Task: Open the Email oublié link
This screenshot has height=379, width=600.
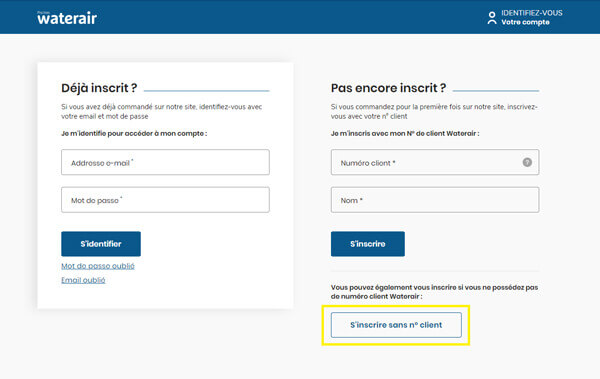Action: click(x=83, y=280)
